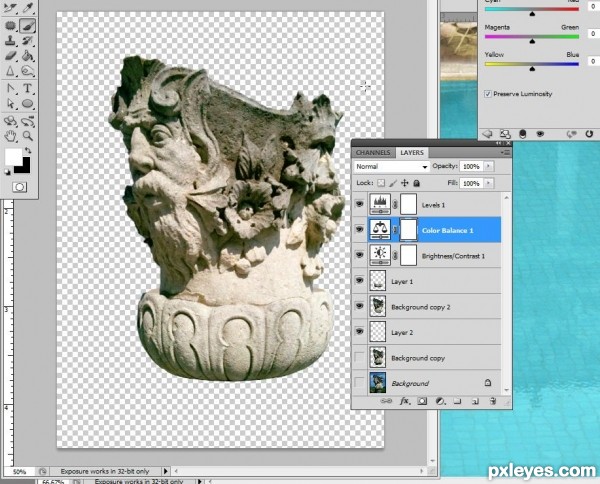Click Link layers icon in Layers panel
600x484 pixels.
pos(386,401)
